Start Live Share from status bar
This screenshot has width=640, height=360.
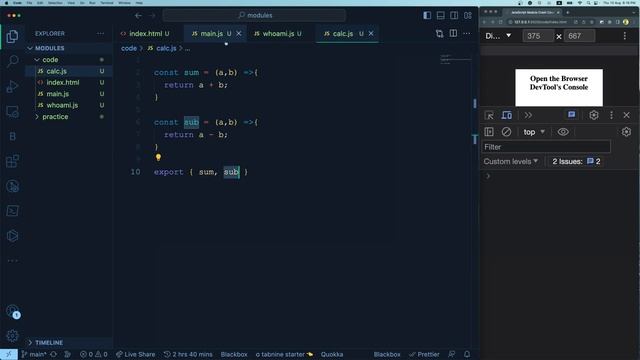click(x=135, y=354)
